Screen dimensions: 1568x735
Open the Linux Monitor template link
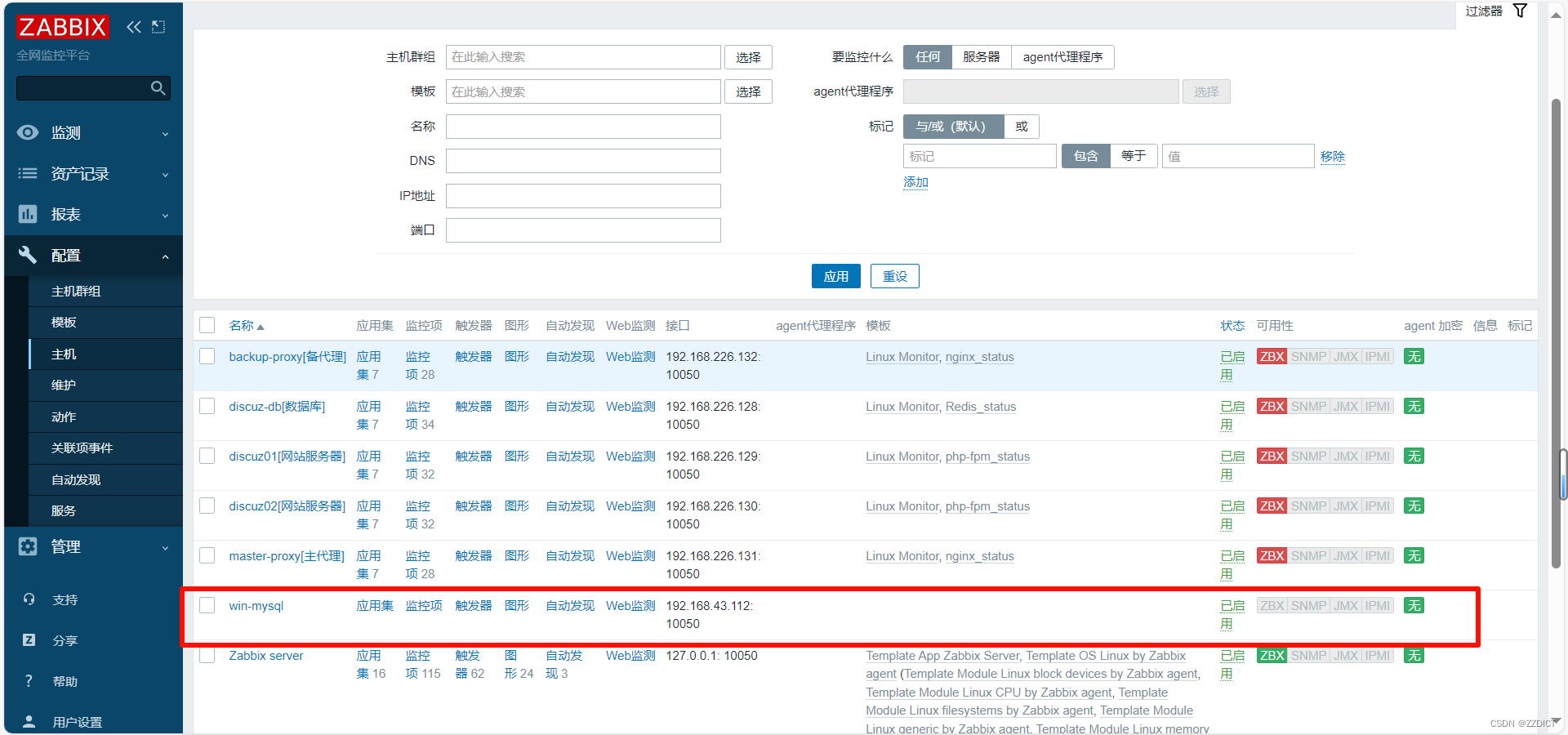click(x=902, y=356)
